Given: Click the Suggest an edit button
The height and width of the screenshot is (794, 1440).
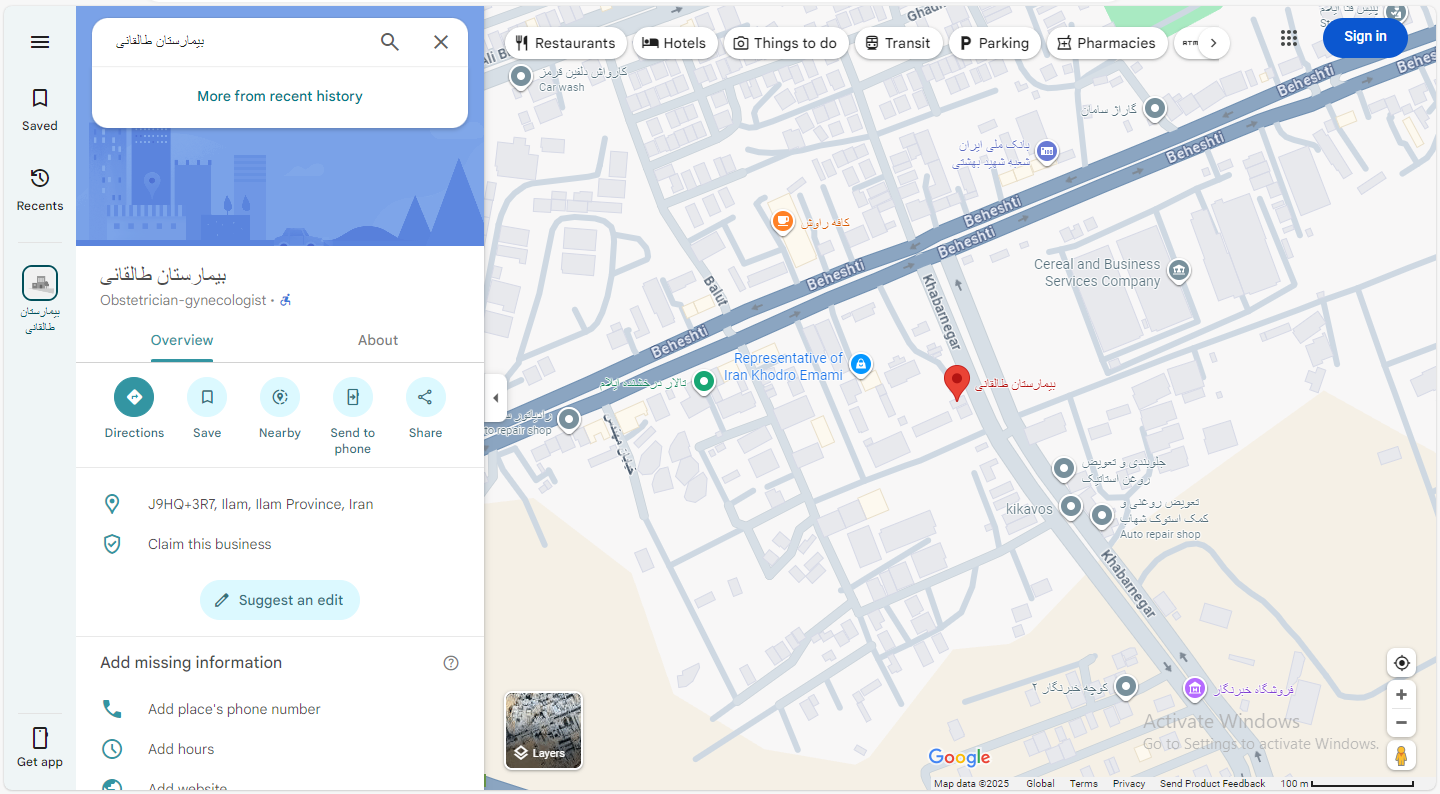Looking at the screenshot, I should point(280,600).
